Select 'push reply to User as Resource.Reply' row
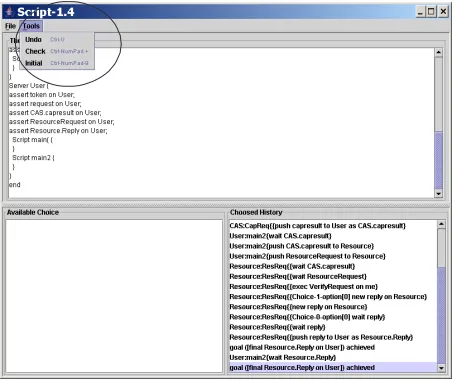Viewport: 456px width, 380px height. 333,337
